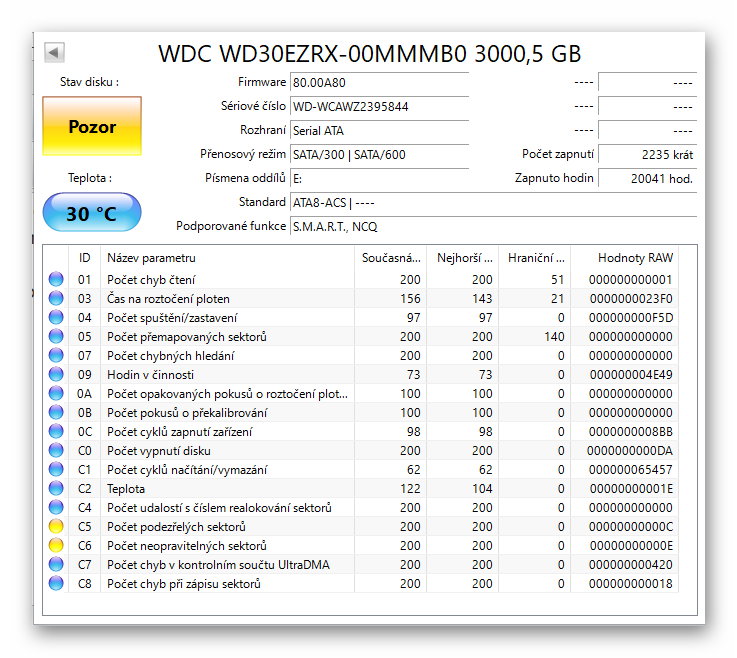Screen dimensions: 737x658
Task: Click the serial number field WD-WCAWZ2395844
Action: coord(380,107)
